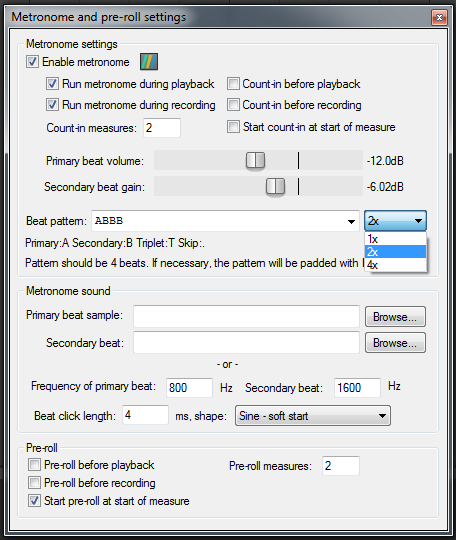The height and width of the screenshot is (540, 456).
Task: Uncheck Run metronome during recording
Action: point(52,105)
